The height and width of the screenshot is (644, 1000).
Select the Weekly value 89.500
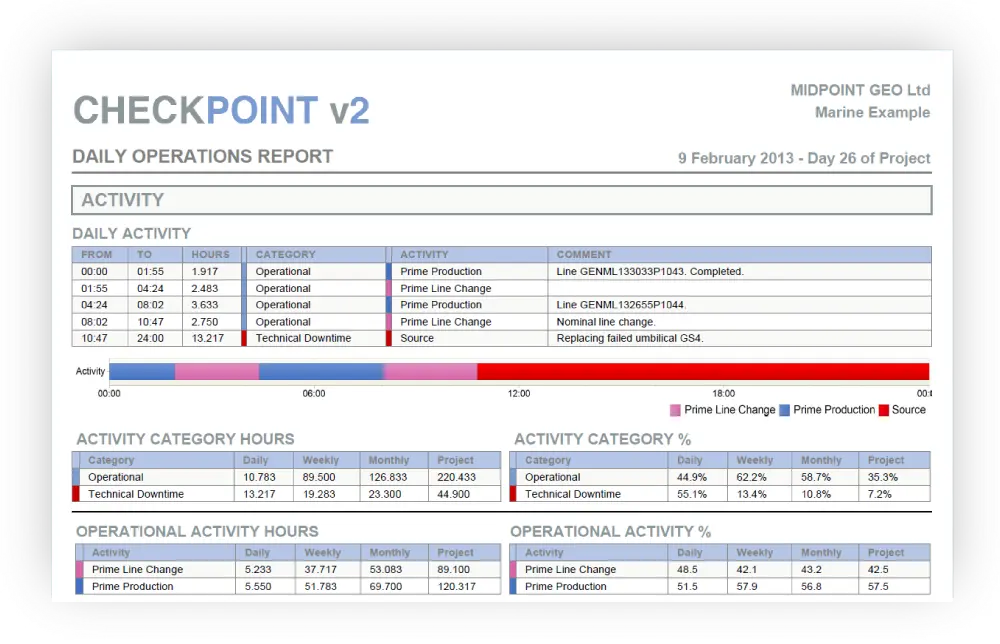pyautogui.click(x=319, y=477)
